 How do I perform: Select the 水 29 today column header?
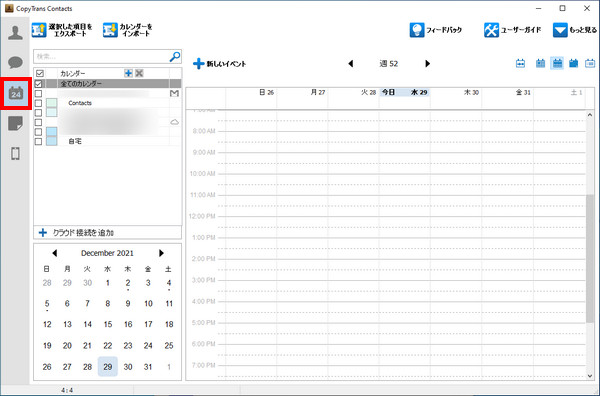[x=404, y=92]
